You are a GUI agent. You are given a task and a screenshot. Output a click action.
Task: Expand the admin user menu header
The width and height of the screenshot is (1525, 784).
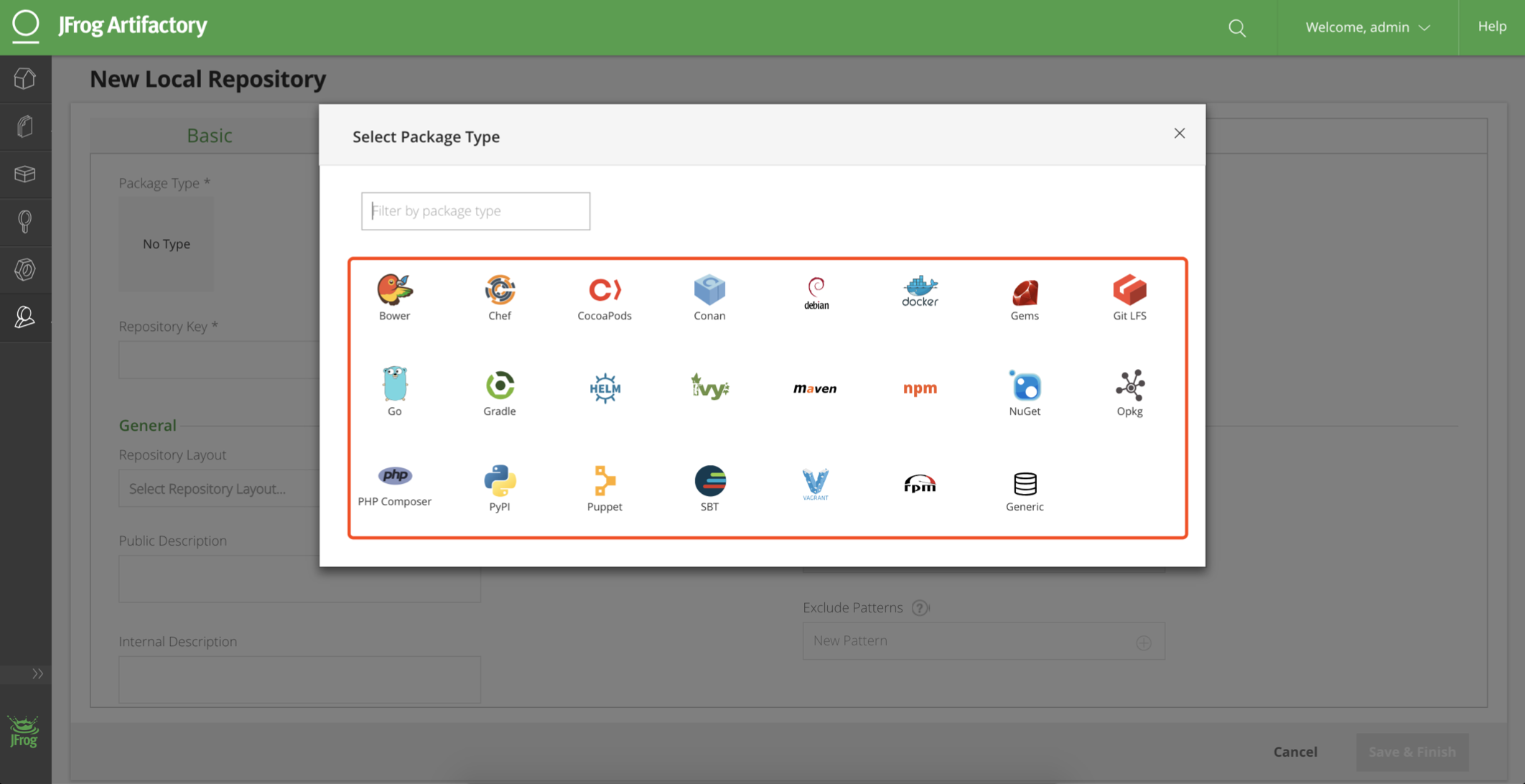point(1365,26)
